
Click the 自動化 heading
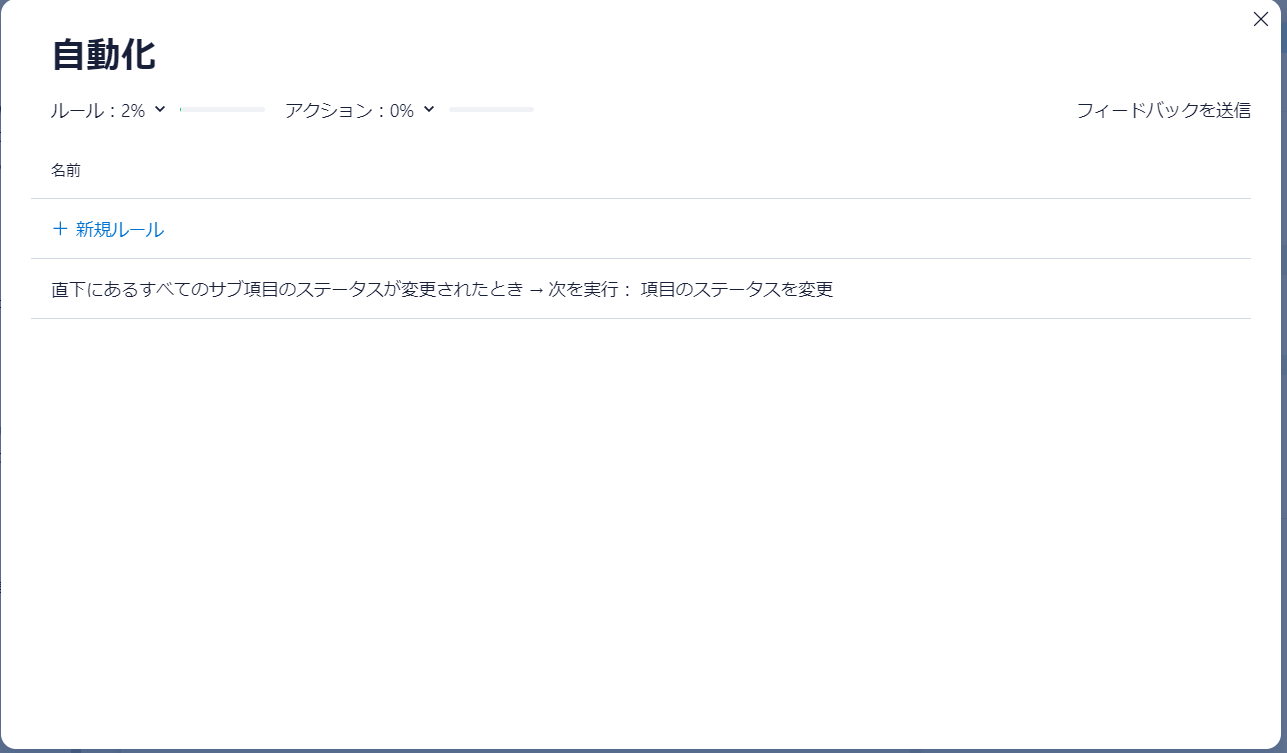(104, 55)
